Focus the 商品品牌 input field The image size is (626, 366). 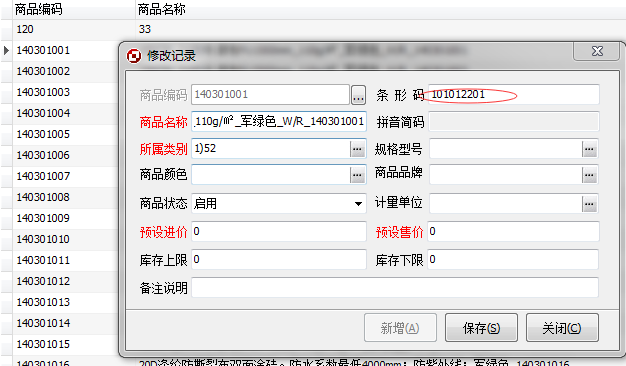pyautogui.click(x=505, y=175)
